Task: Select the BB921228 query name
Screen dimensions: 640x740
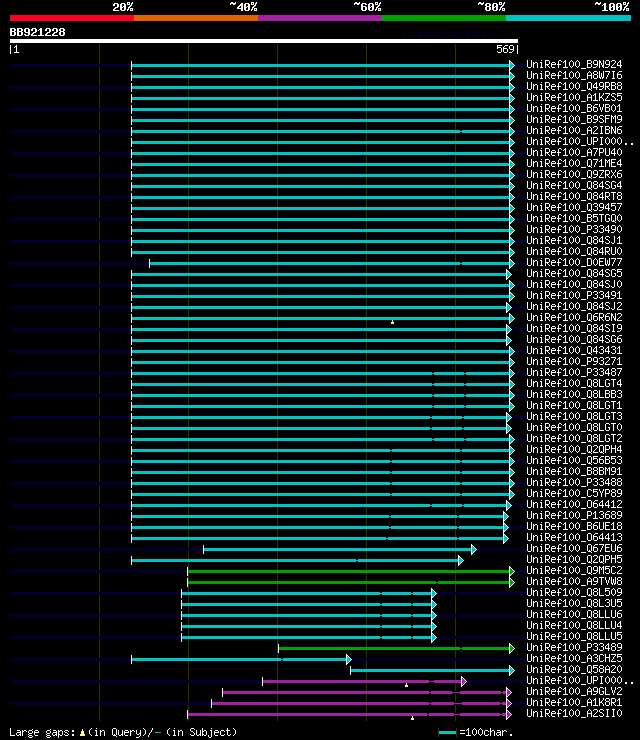Action: click(x=37, y=33)
